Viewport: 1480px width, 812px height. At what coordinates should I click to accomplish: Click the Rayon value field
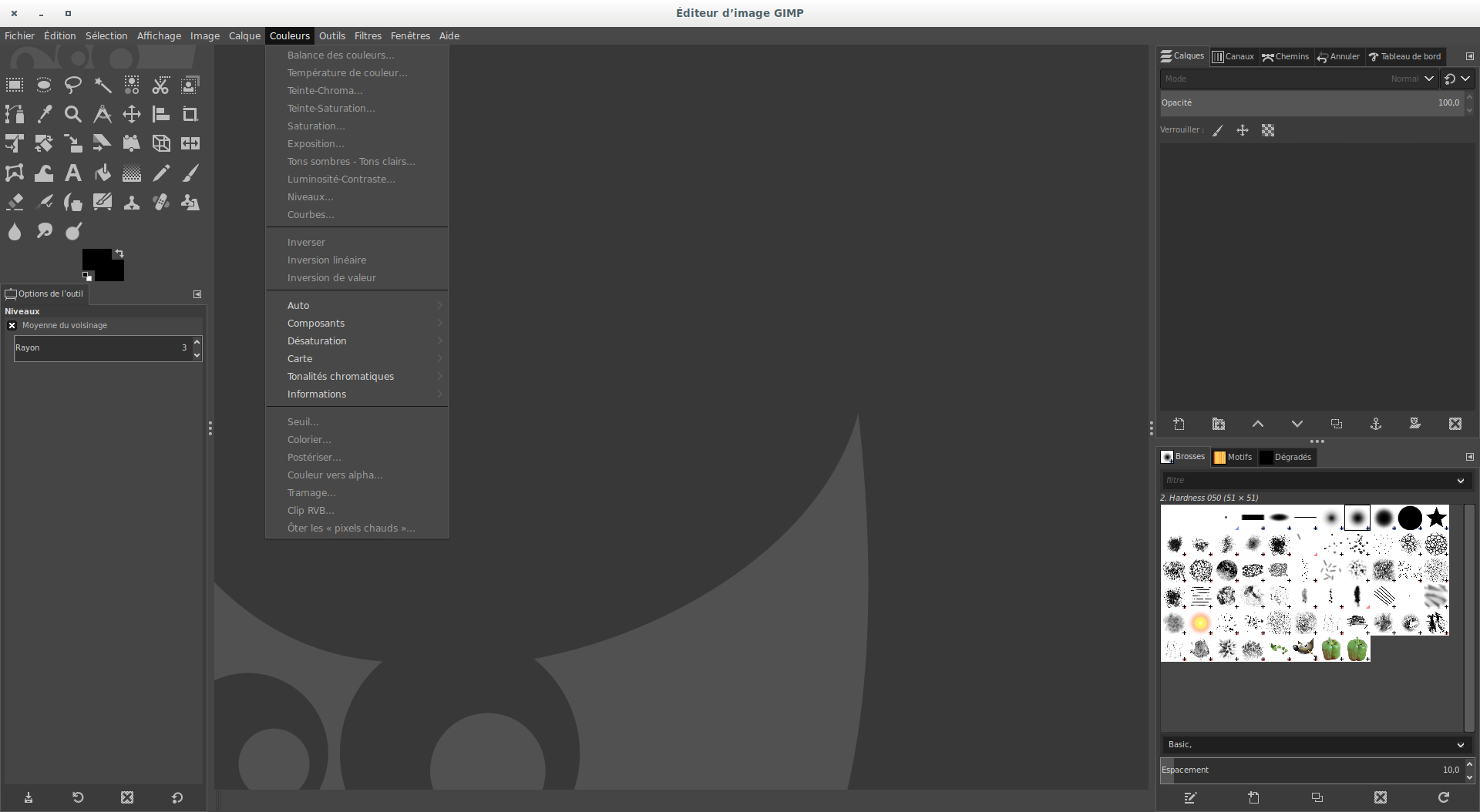tap(103, 348)
